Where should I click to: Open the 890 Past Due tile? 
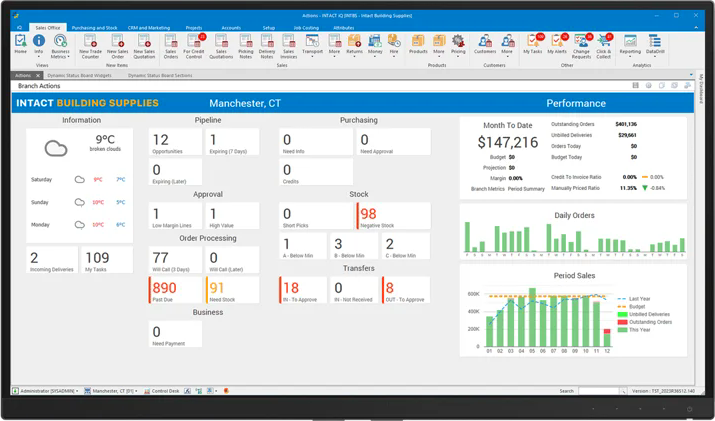[175, 290]
